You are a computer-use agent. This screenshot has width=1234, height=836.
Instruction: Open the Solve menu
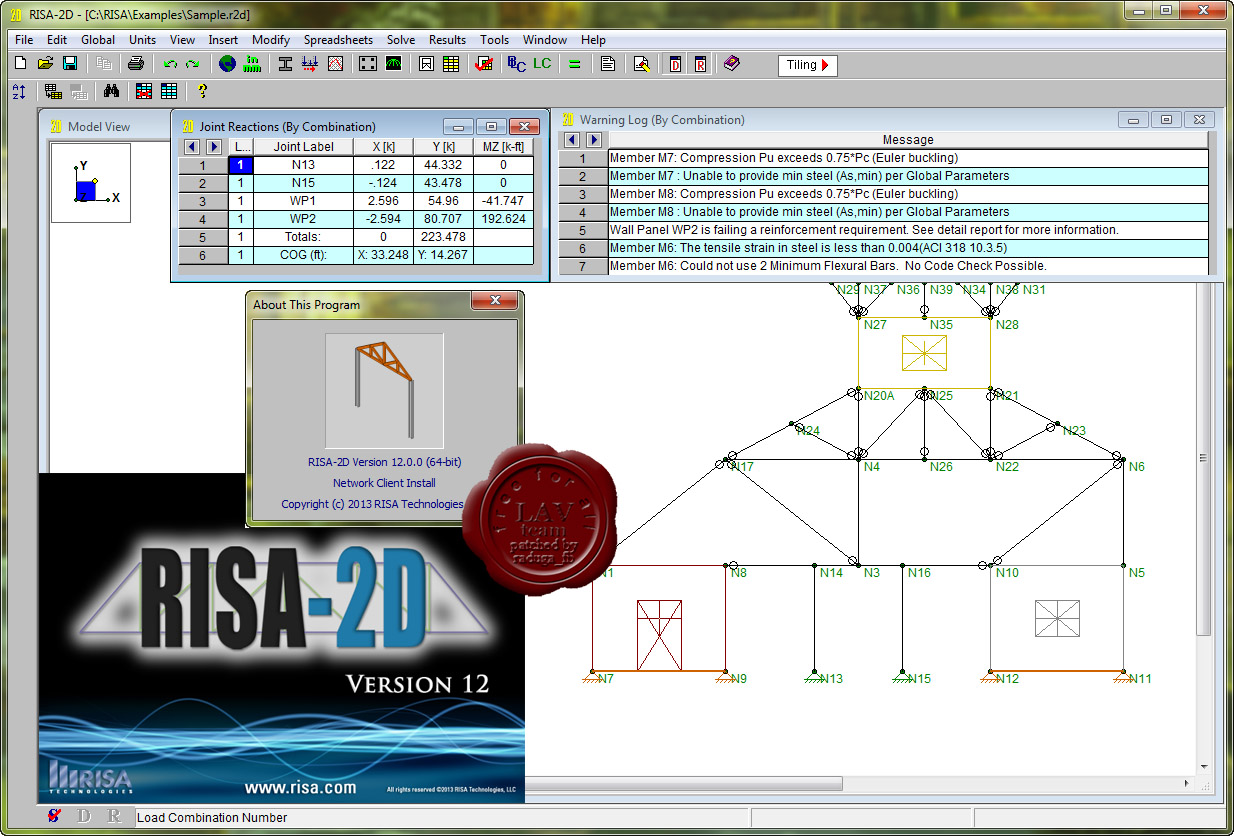click(x=401, y=40)
